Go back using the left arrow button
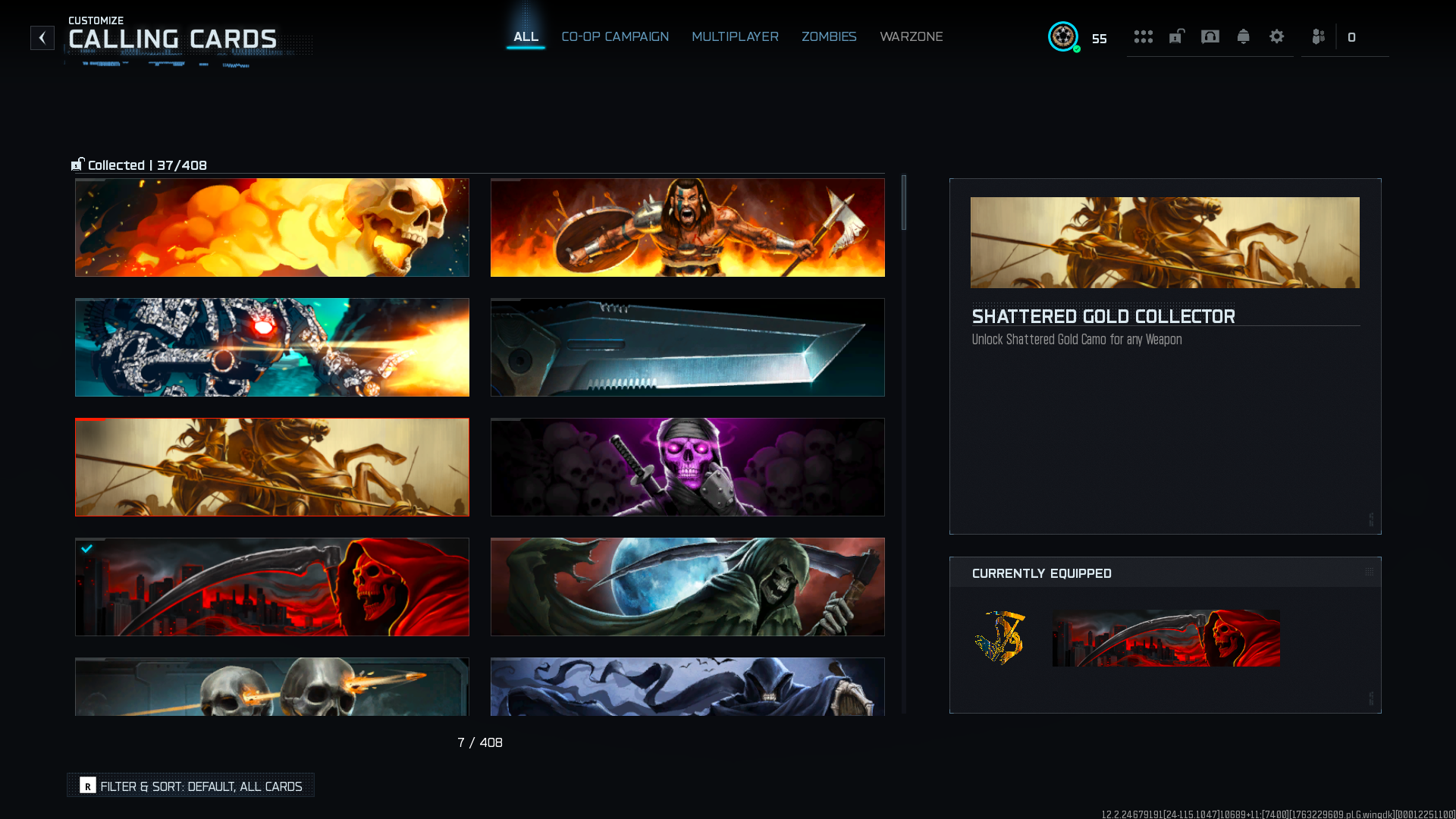 click(42, 37)
